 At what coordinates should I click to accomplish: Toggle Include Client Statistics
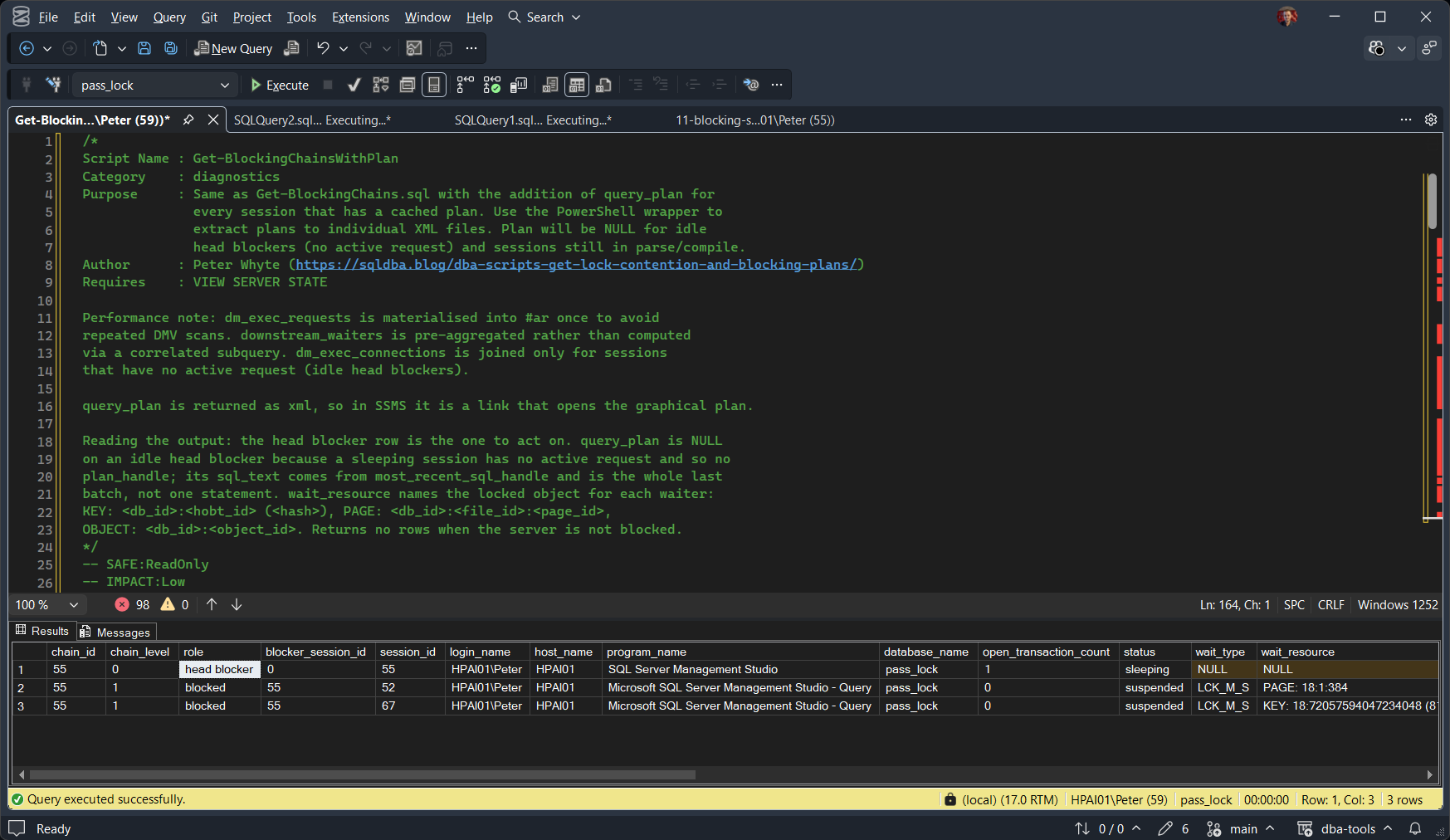coord(519,85)
